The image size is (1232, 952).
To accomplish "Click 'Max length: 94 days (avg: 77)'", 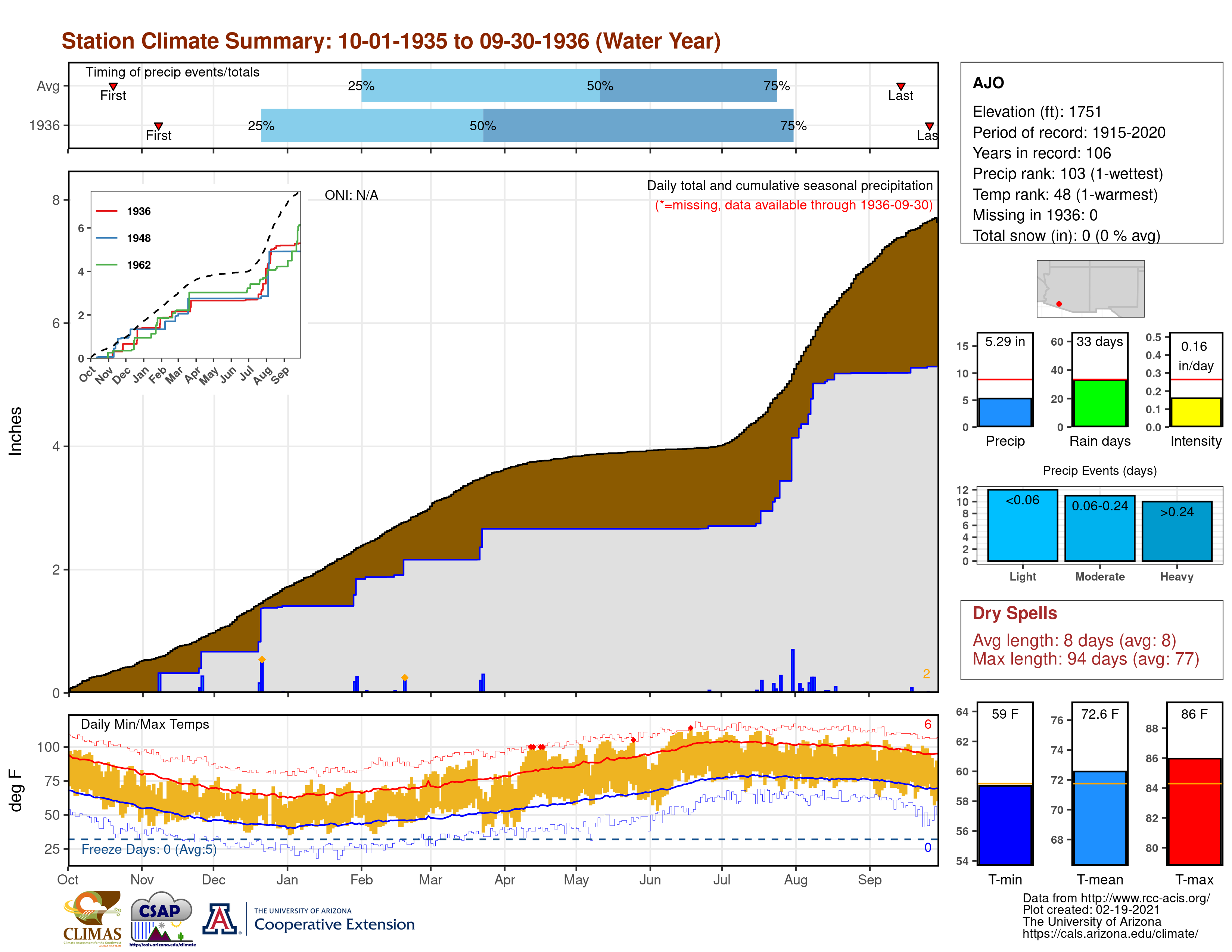I will pos(1086,659).
